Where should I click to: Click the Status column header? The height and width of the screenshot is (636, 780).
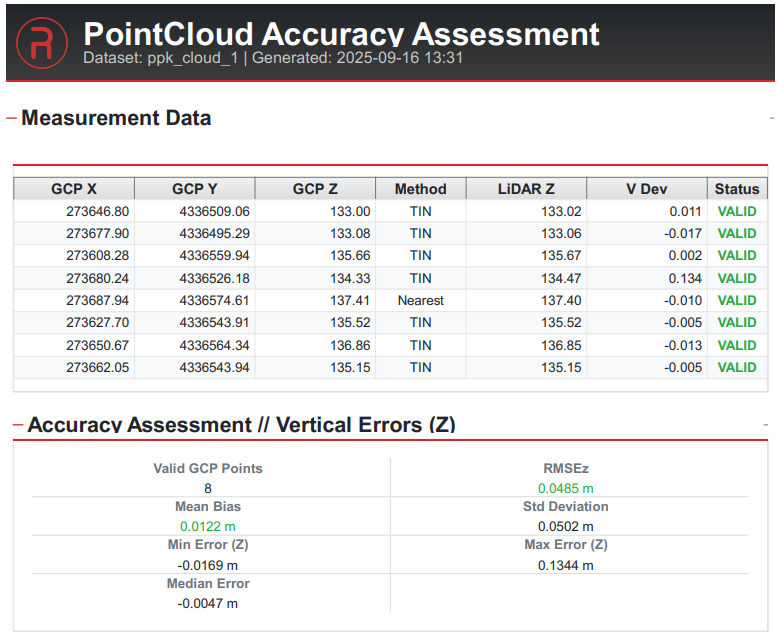tap(737, 189)
